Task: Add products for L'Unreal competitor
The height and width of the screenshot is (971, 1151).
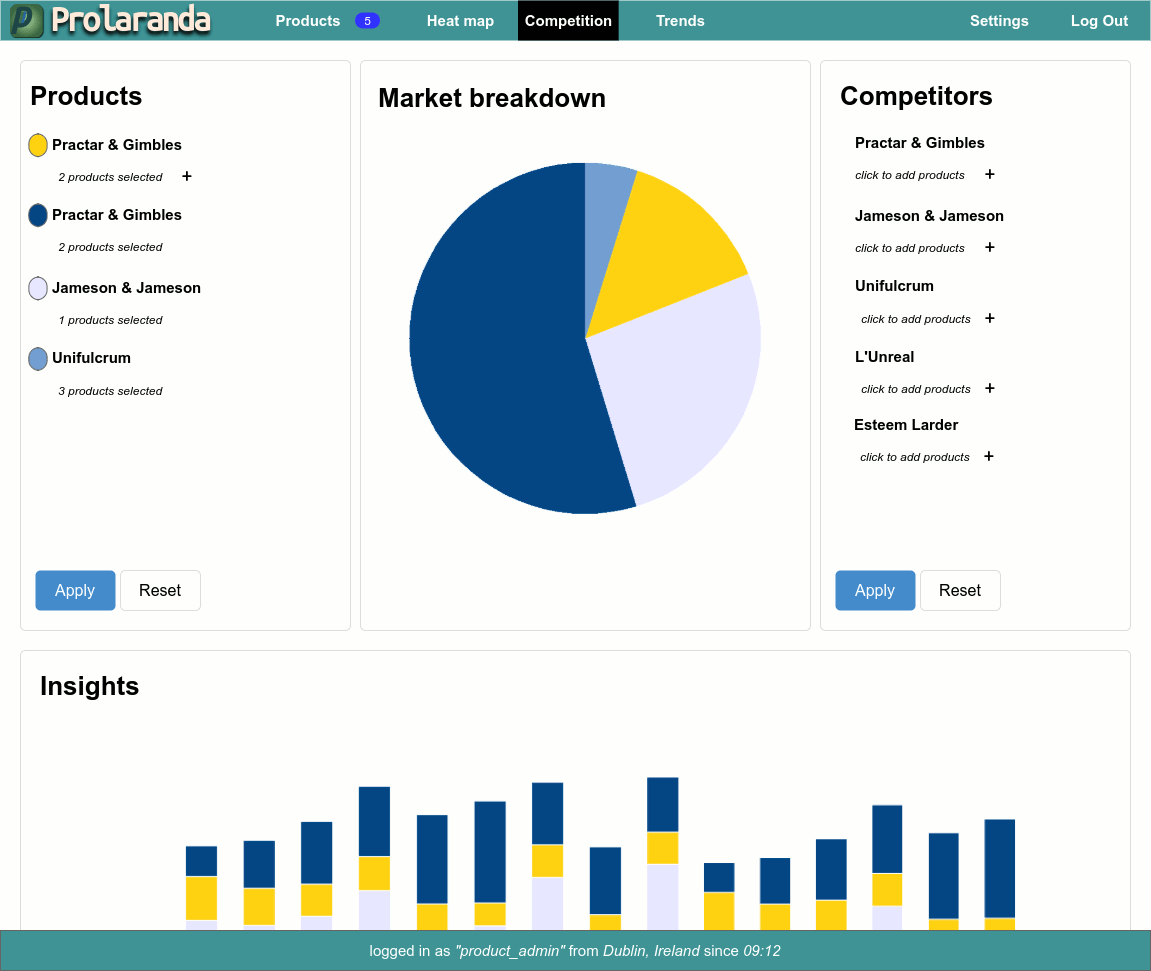Action: (990, 388)
